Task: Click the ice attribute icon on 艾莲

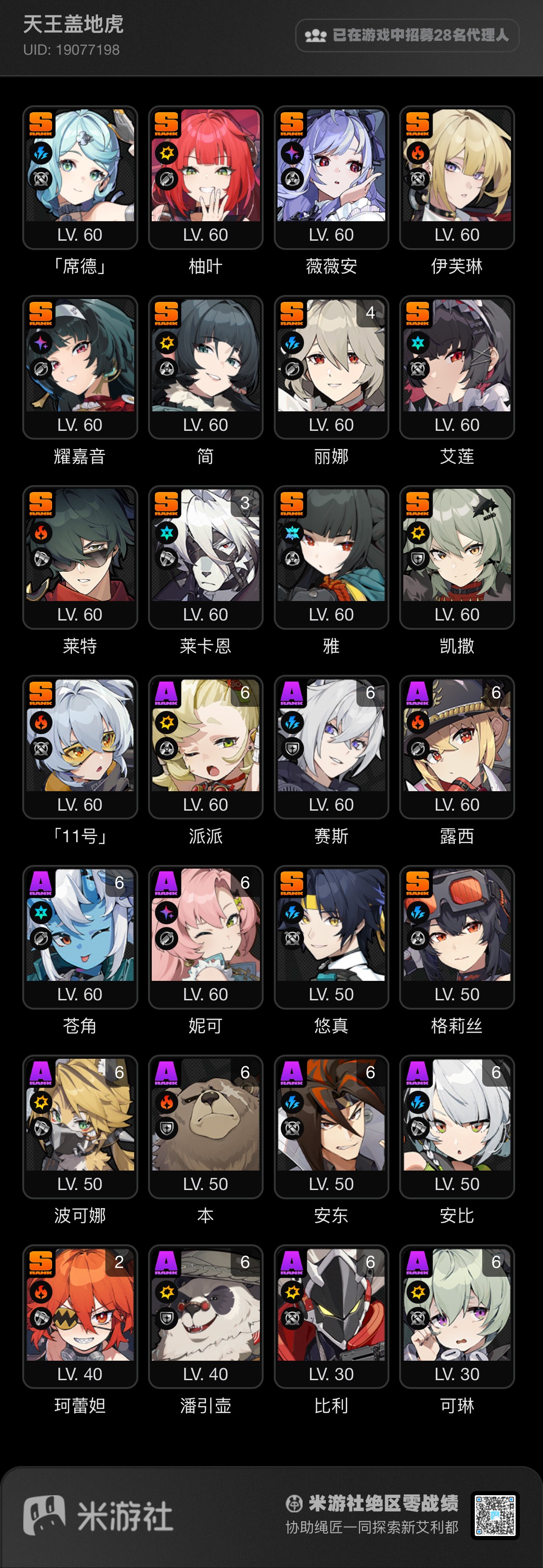Action: (x=417, y=343)
